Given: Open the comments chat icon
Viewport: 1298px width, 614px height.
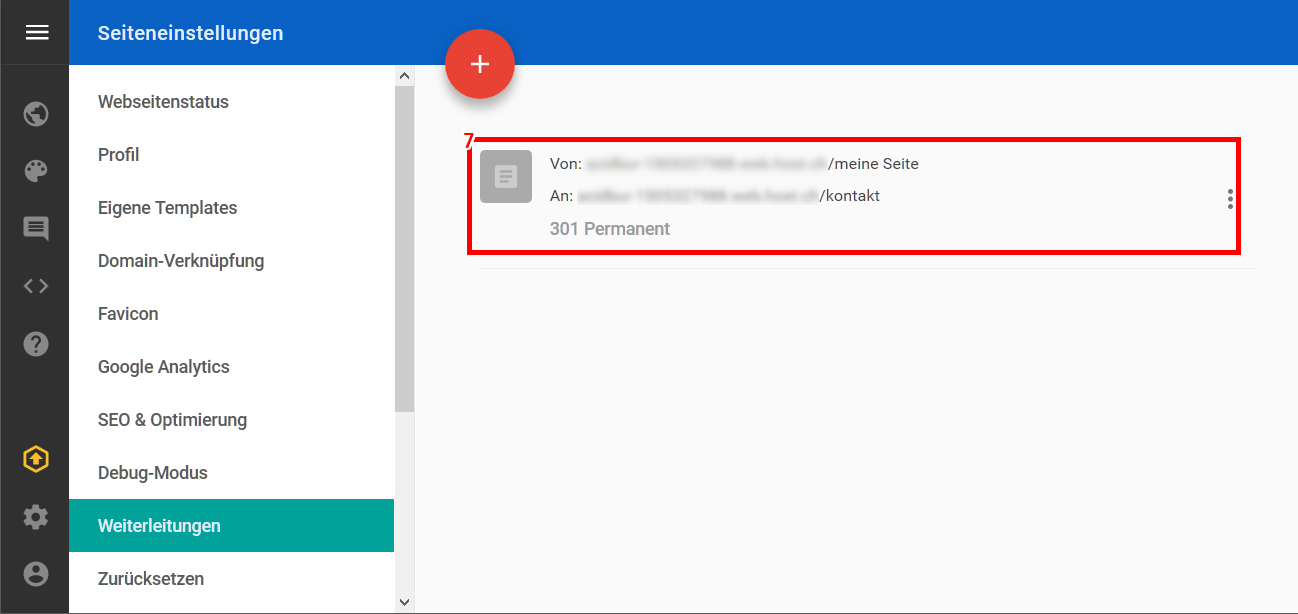Looking at the screenshot, I should 36,229.
